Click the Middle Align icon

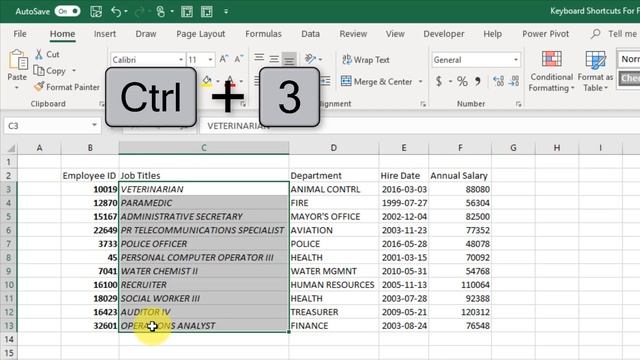coord(274,59)
